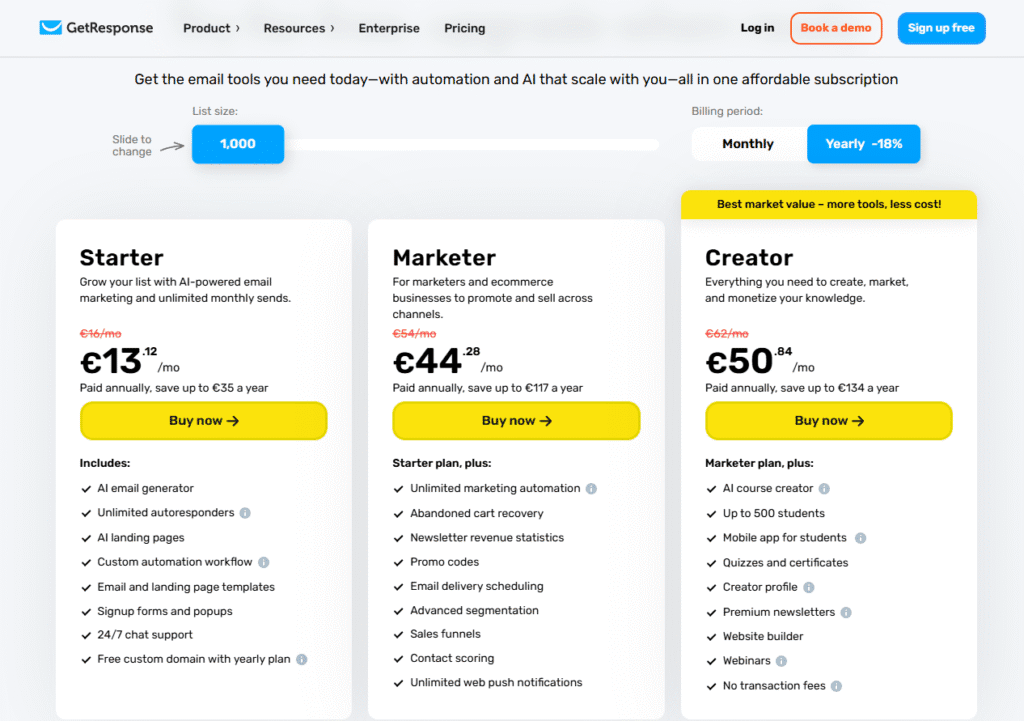Screen dimensions: 1024x721
Task: Go to Pricing in navigation
Action: click(x=464, y=28)
